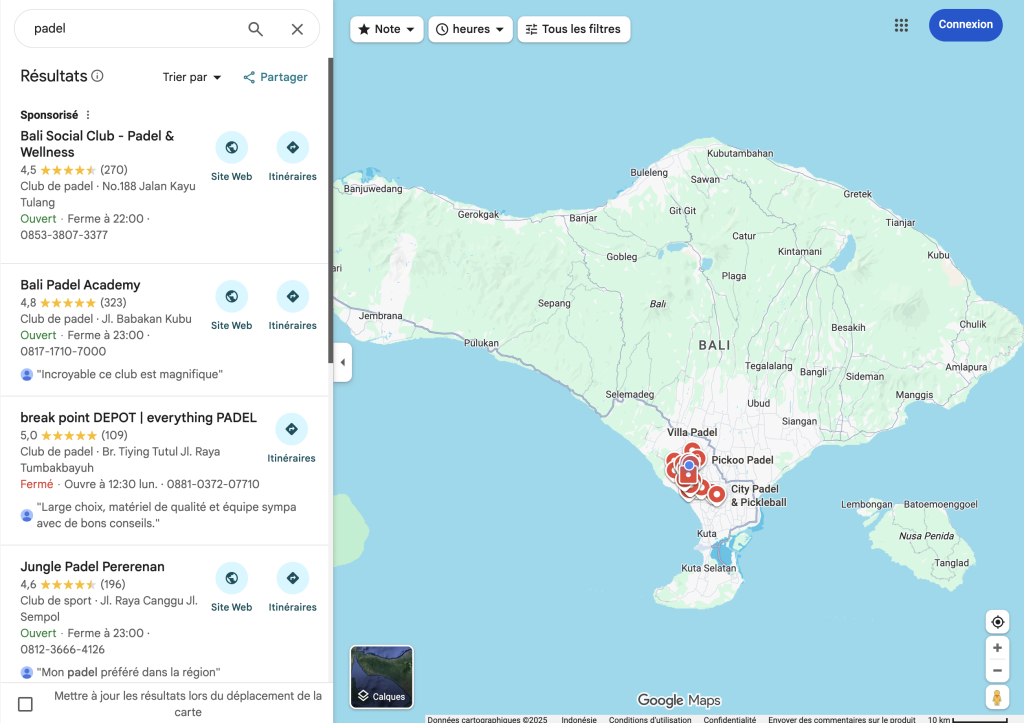Screen dimensions: 1024x723
Task: Click the Ubud label on map
Action: point(758,404)
